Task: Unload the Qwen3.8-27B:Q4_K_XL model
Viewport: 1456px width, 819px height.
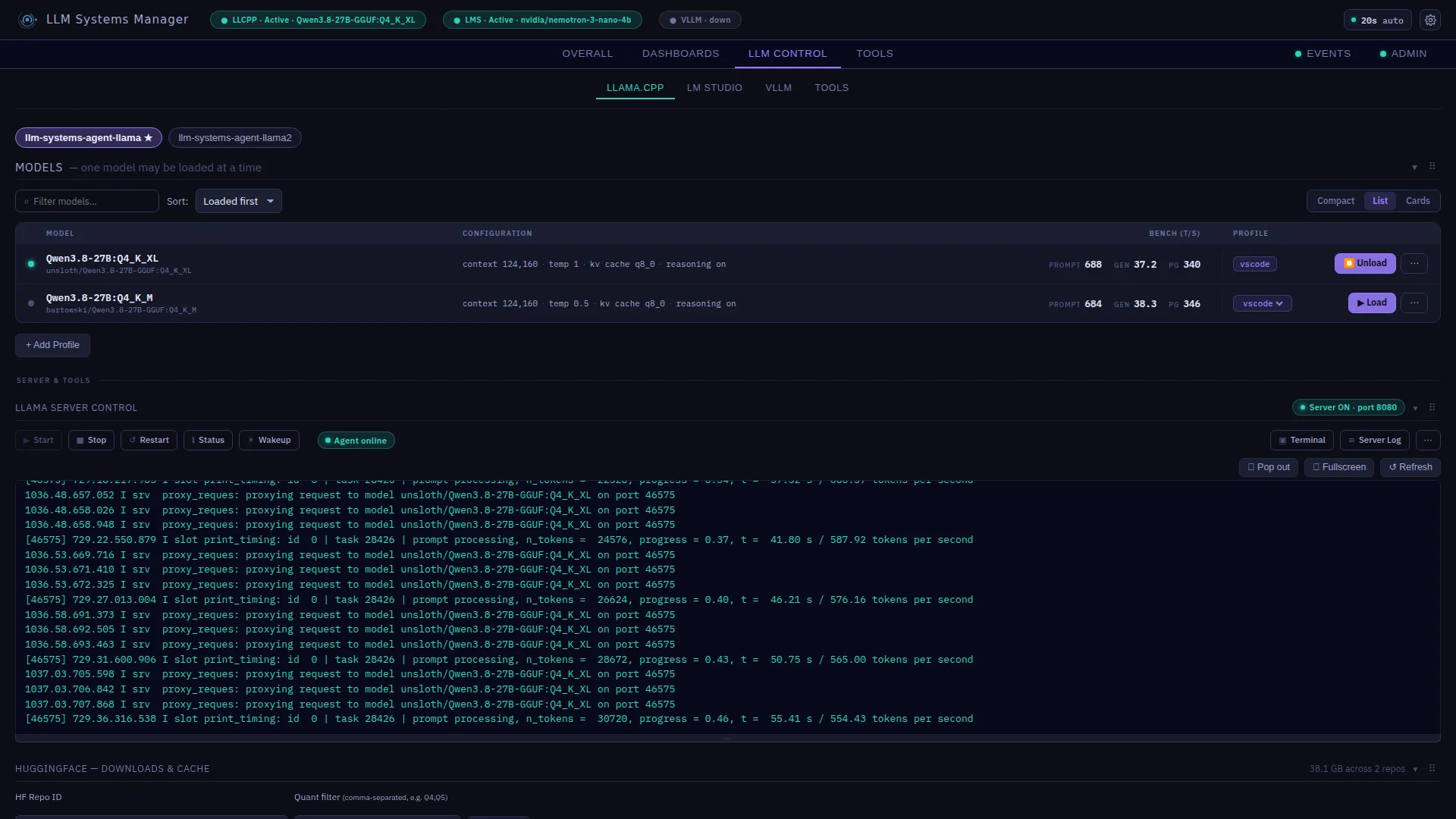Action: [x=1365, y=263]
